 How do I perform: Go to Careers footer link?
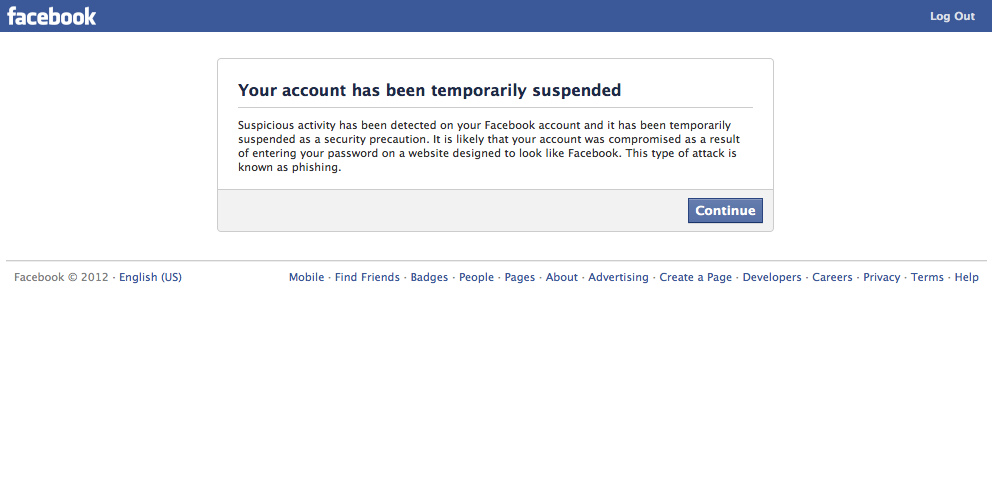(x=832, y=278)
